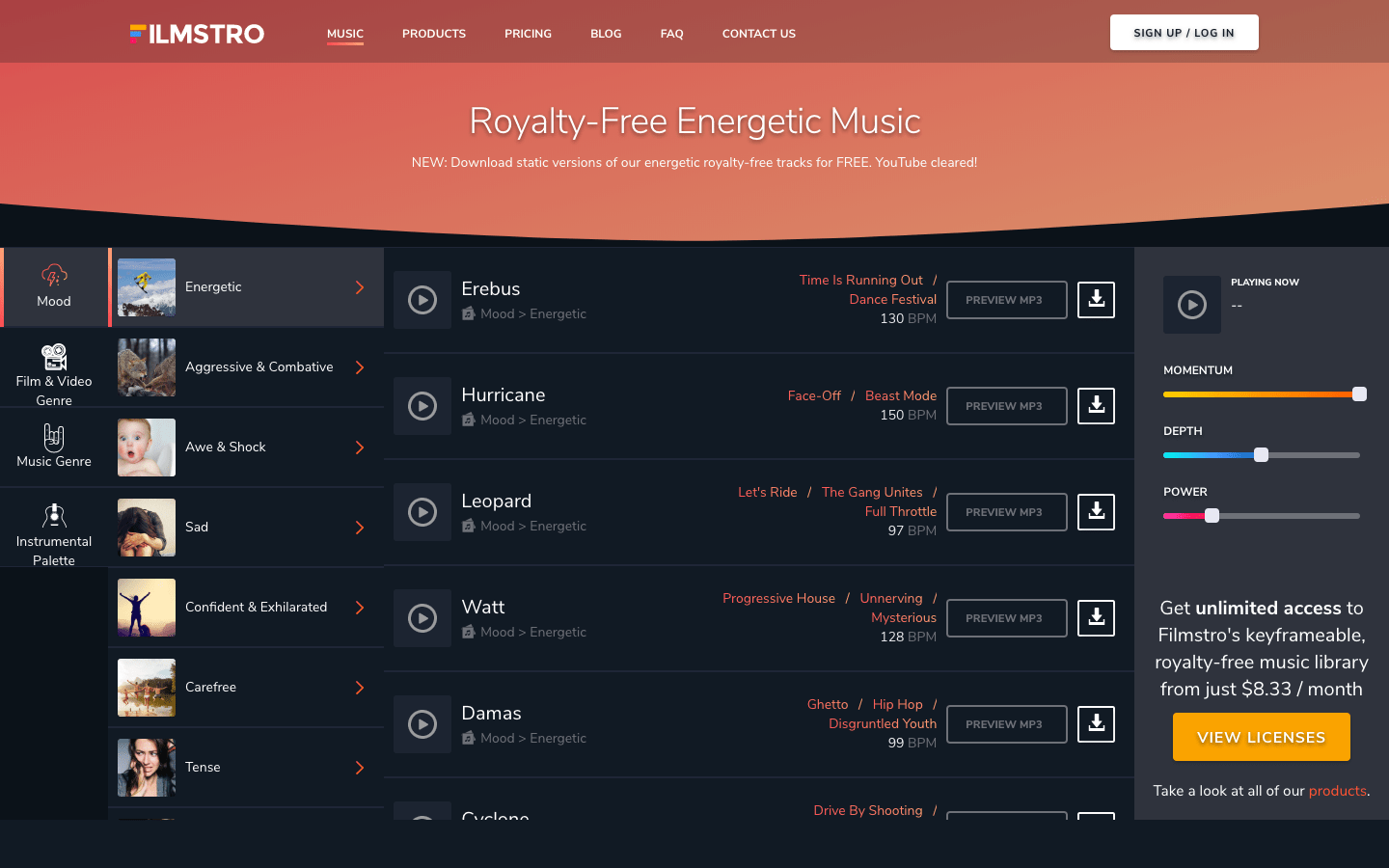The width and height of the screenshot is (1389, 868).
Task: Click the folder icon under Watt
Action: point(469,632)
